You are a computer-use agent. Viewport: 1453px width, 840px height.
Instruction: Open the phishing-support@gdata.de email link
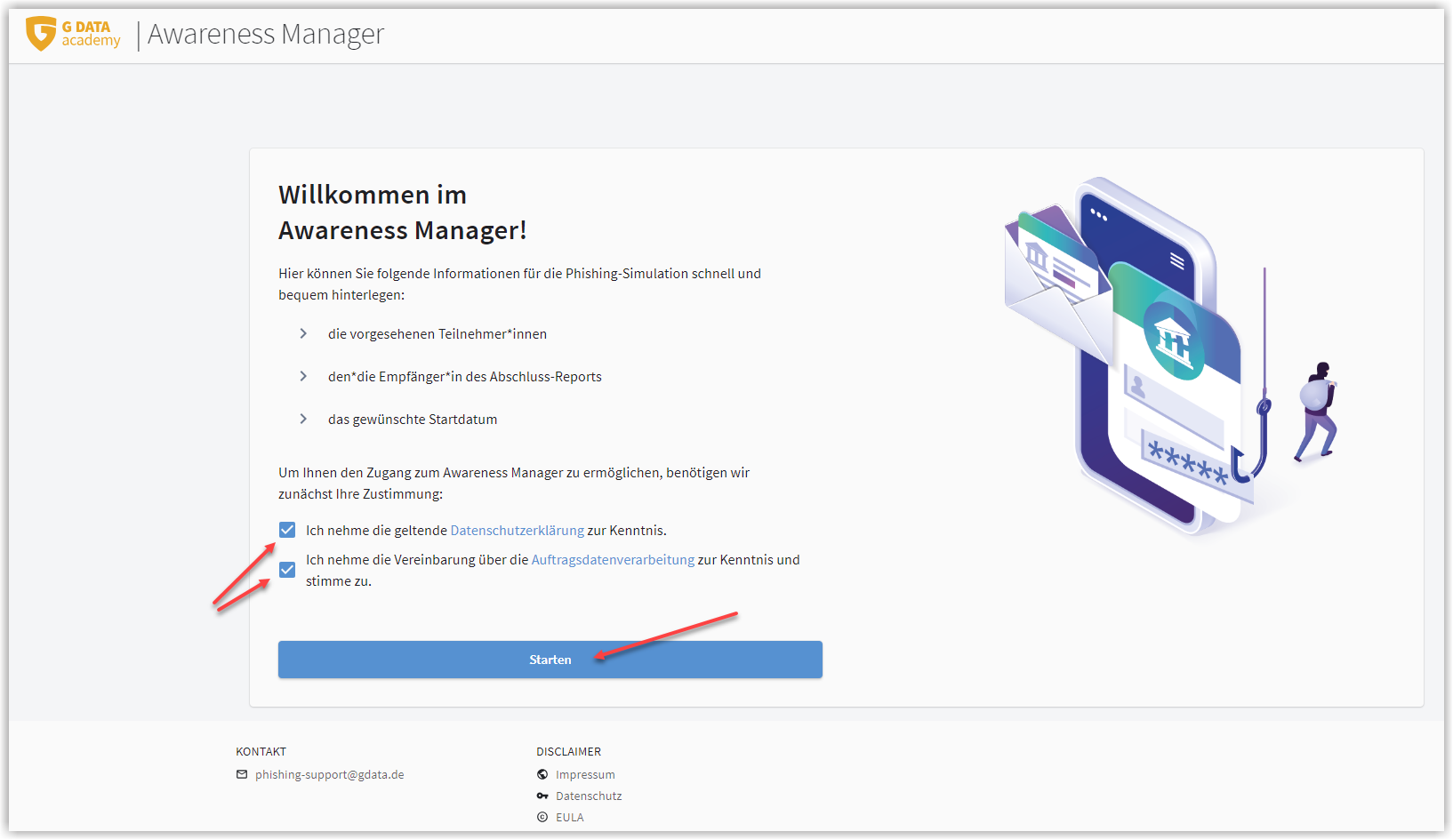coord(330,774)
